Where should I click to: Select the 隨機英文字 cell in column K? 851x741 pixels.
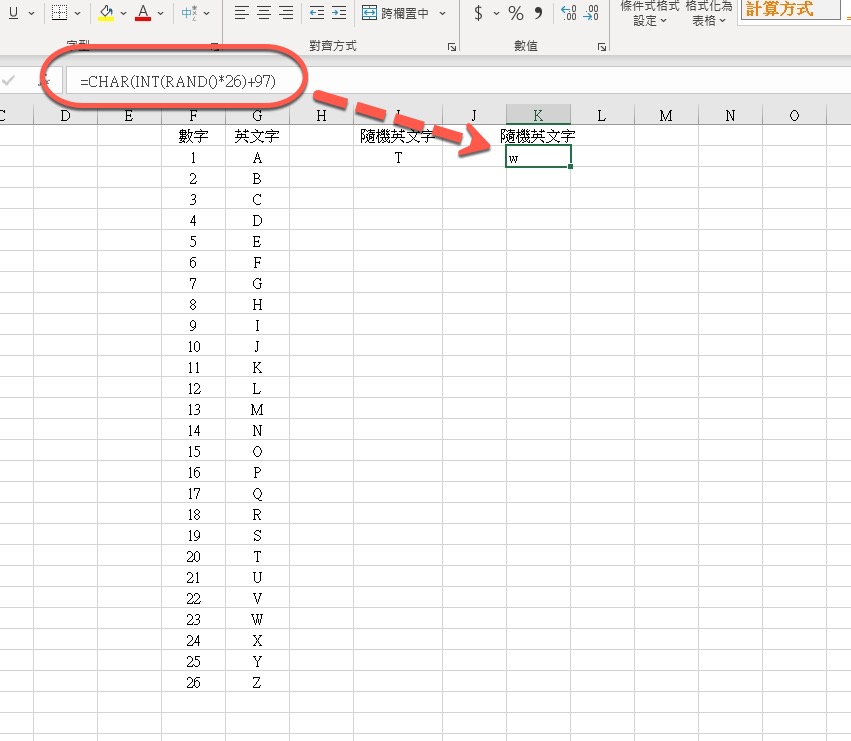(538, 136)
